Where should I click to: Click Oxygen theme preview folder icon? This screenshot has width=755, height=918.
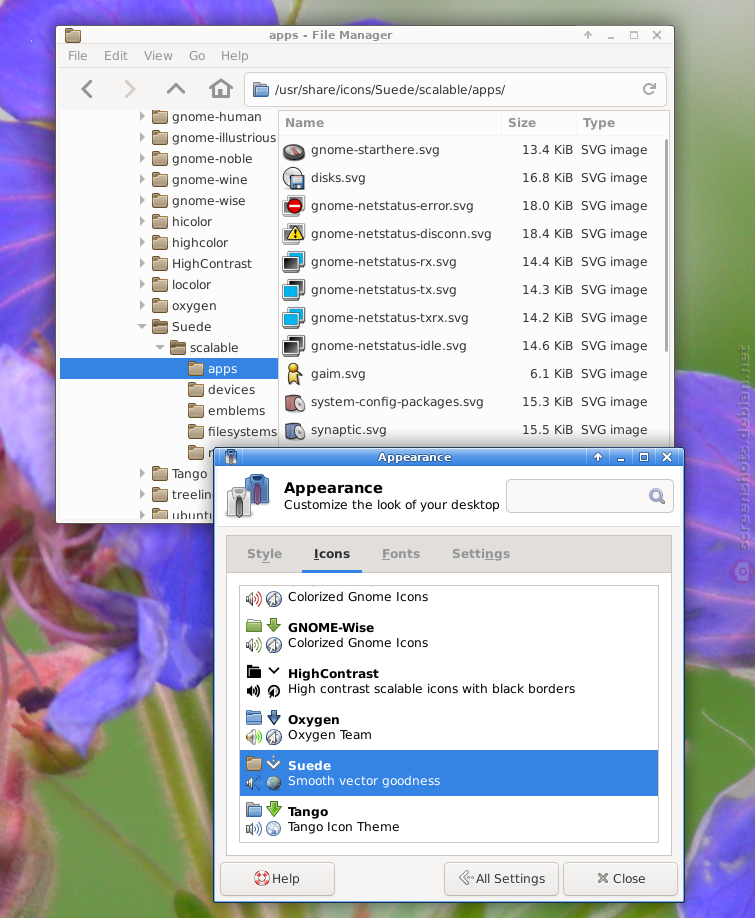253,718
